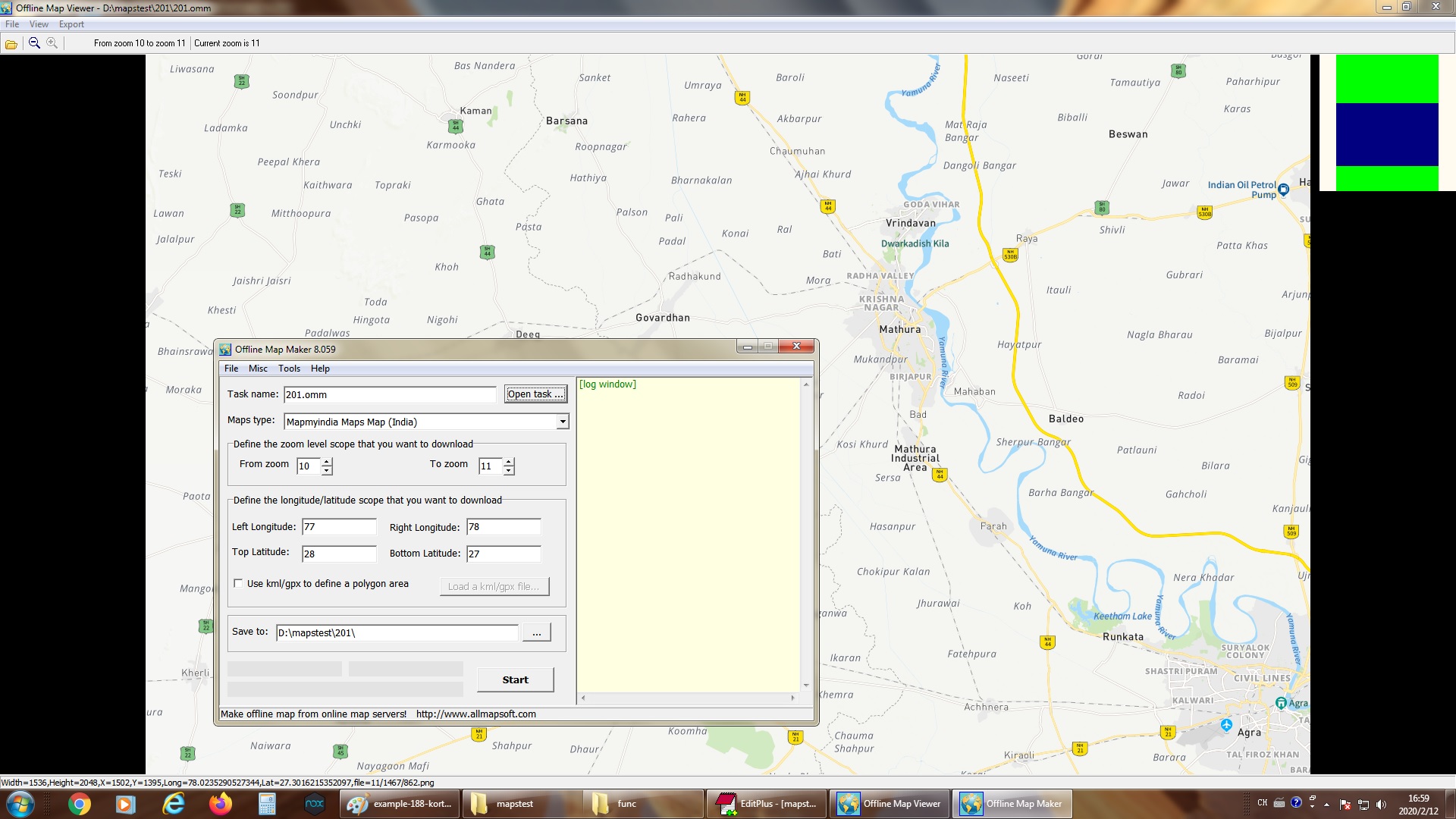
Task: Zoom in with the plus magnifier
Action: pos(52,43)
